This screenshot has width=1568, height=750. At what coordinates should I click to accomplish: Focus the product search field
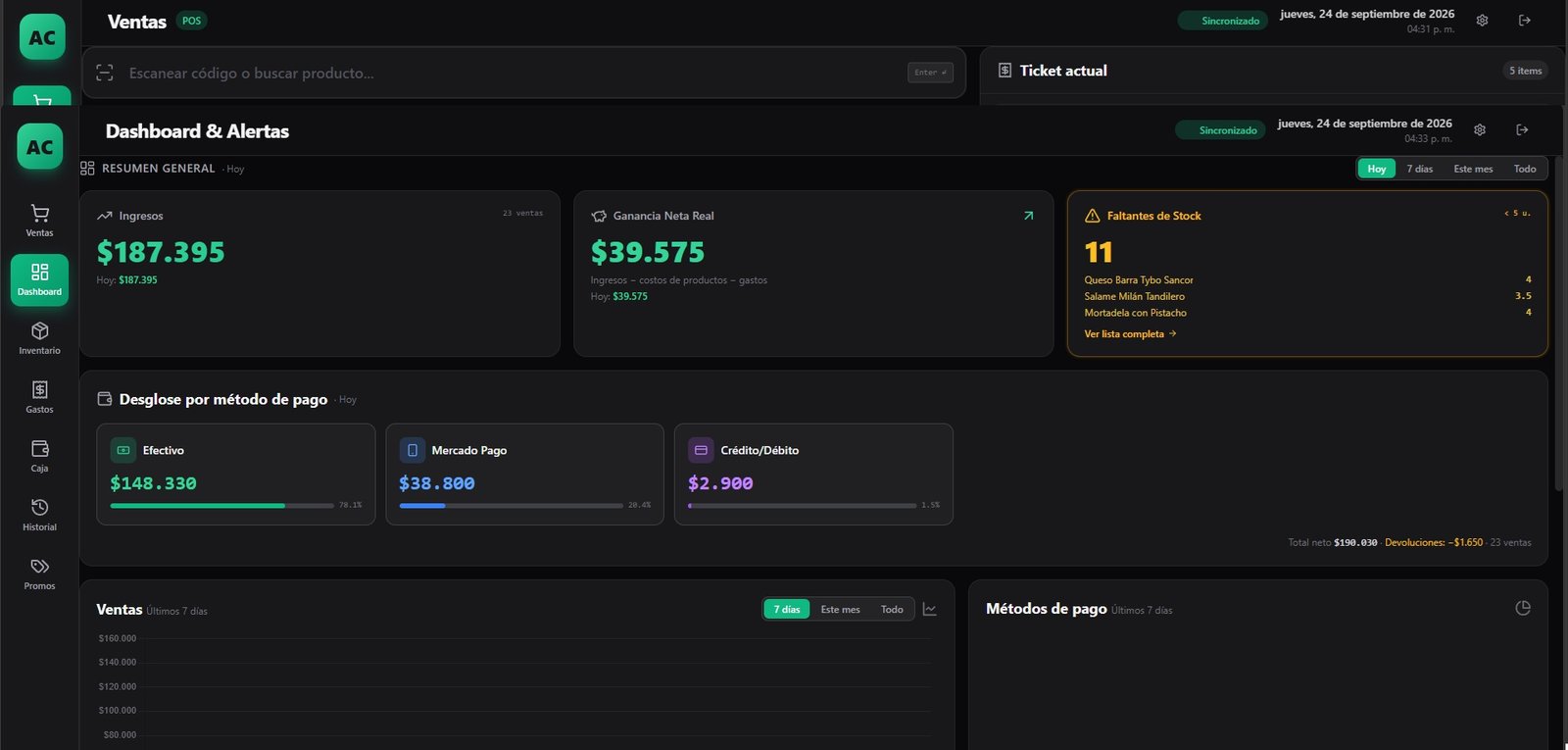coord(523,73)
